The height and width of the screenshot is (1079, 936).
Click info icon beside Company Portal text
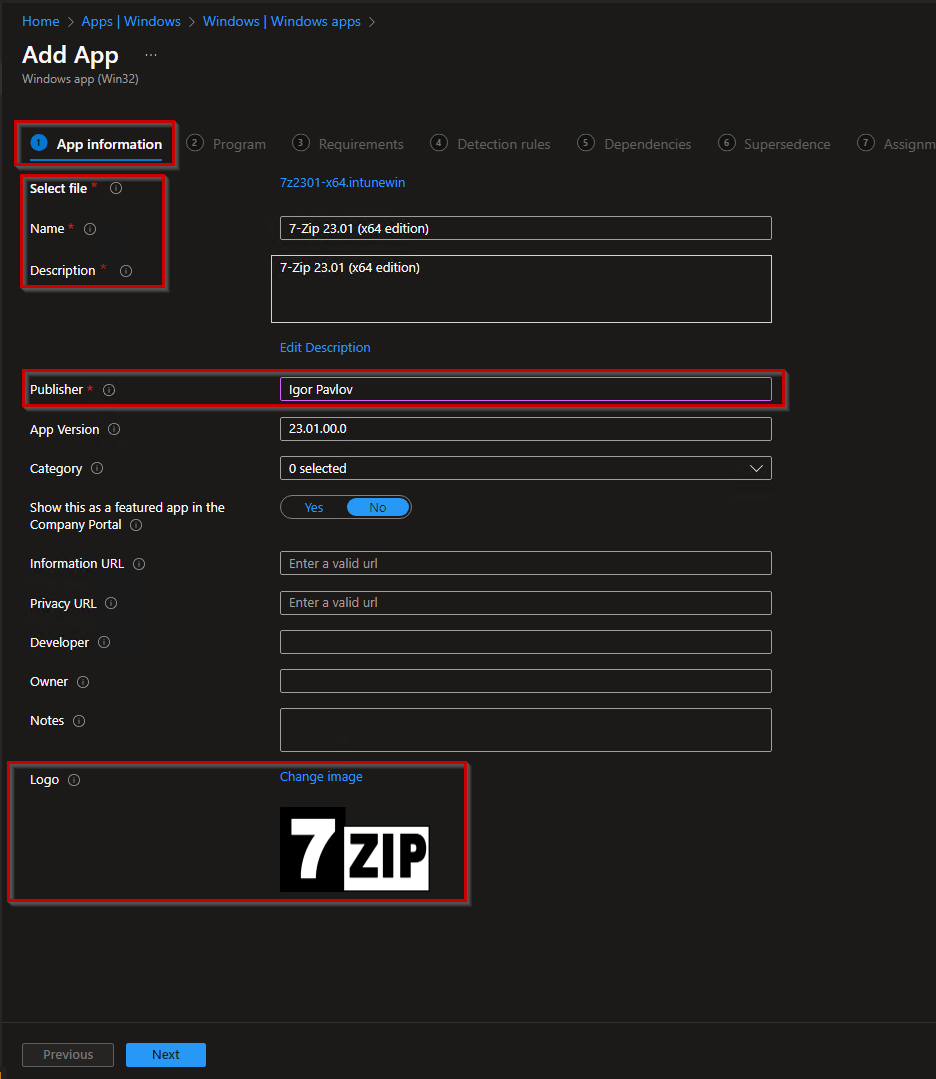(x=136, y=525)
